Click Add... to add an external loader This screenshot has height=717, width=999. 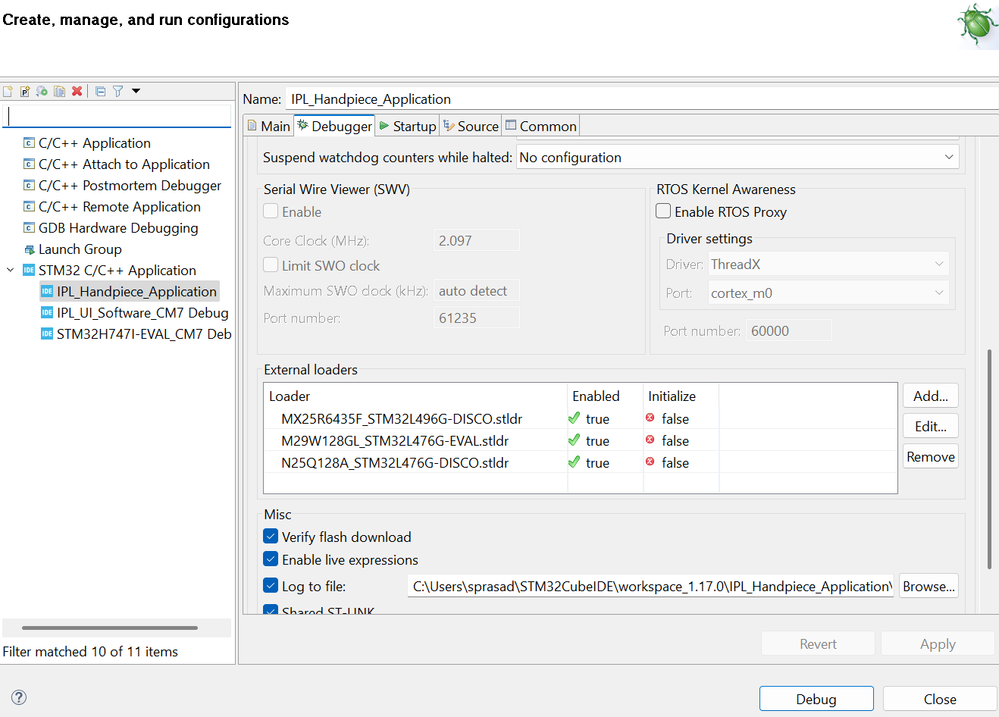[x=930, y=396]
